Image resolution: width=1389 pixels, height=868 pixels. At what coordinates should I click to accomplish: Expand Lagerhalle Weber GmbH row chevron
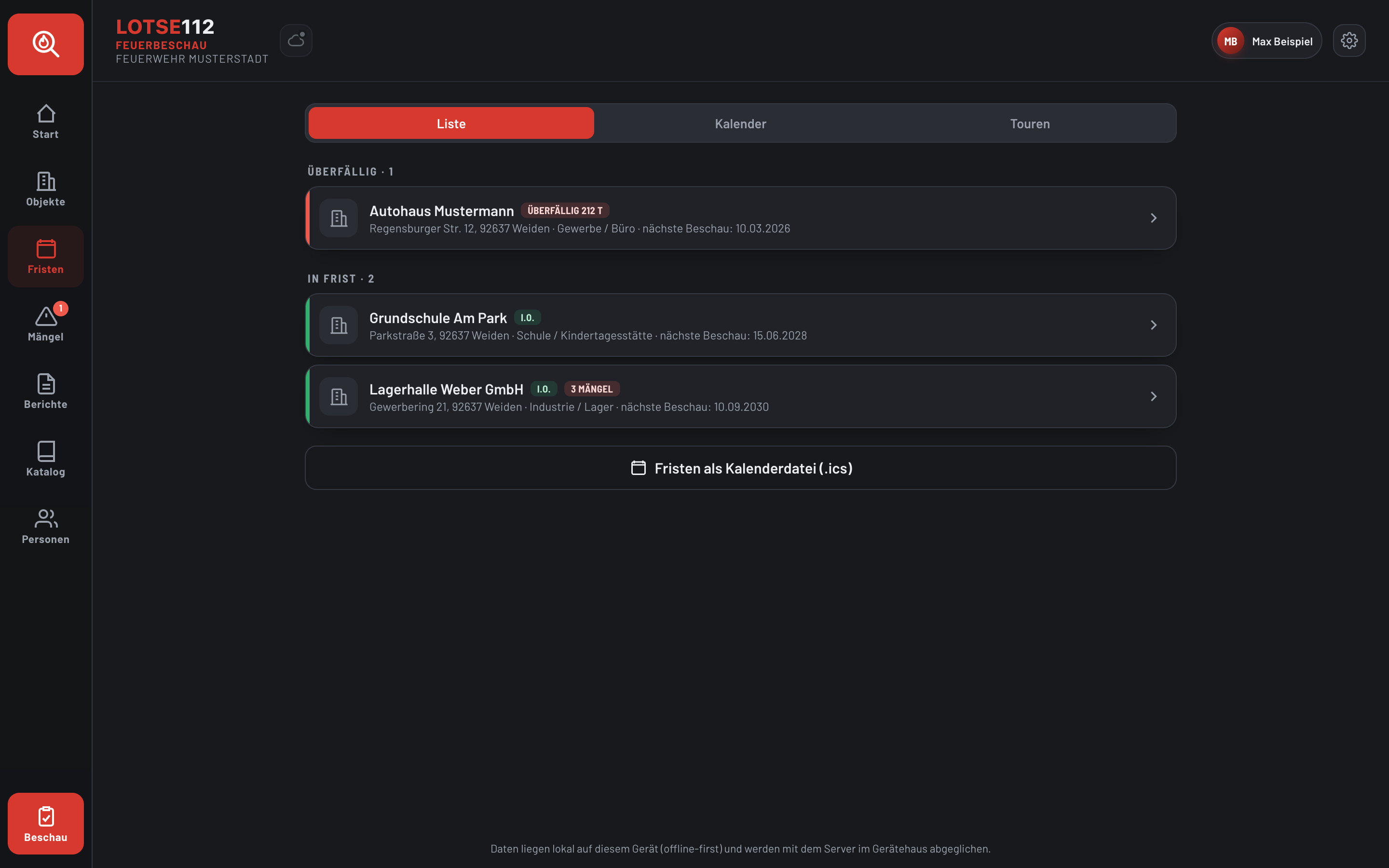tap(1154, 397)
